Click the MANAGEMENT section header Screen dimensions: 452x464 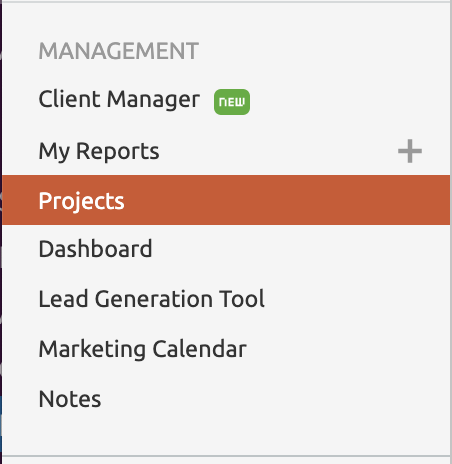click(119, 51)
